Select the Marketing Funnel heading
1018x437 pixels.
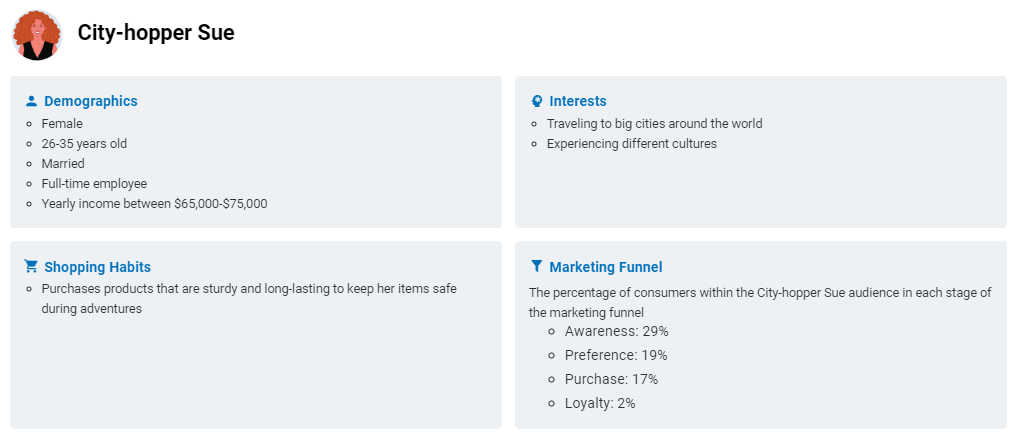pos(606,267)
